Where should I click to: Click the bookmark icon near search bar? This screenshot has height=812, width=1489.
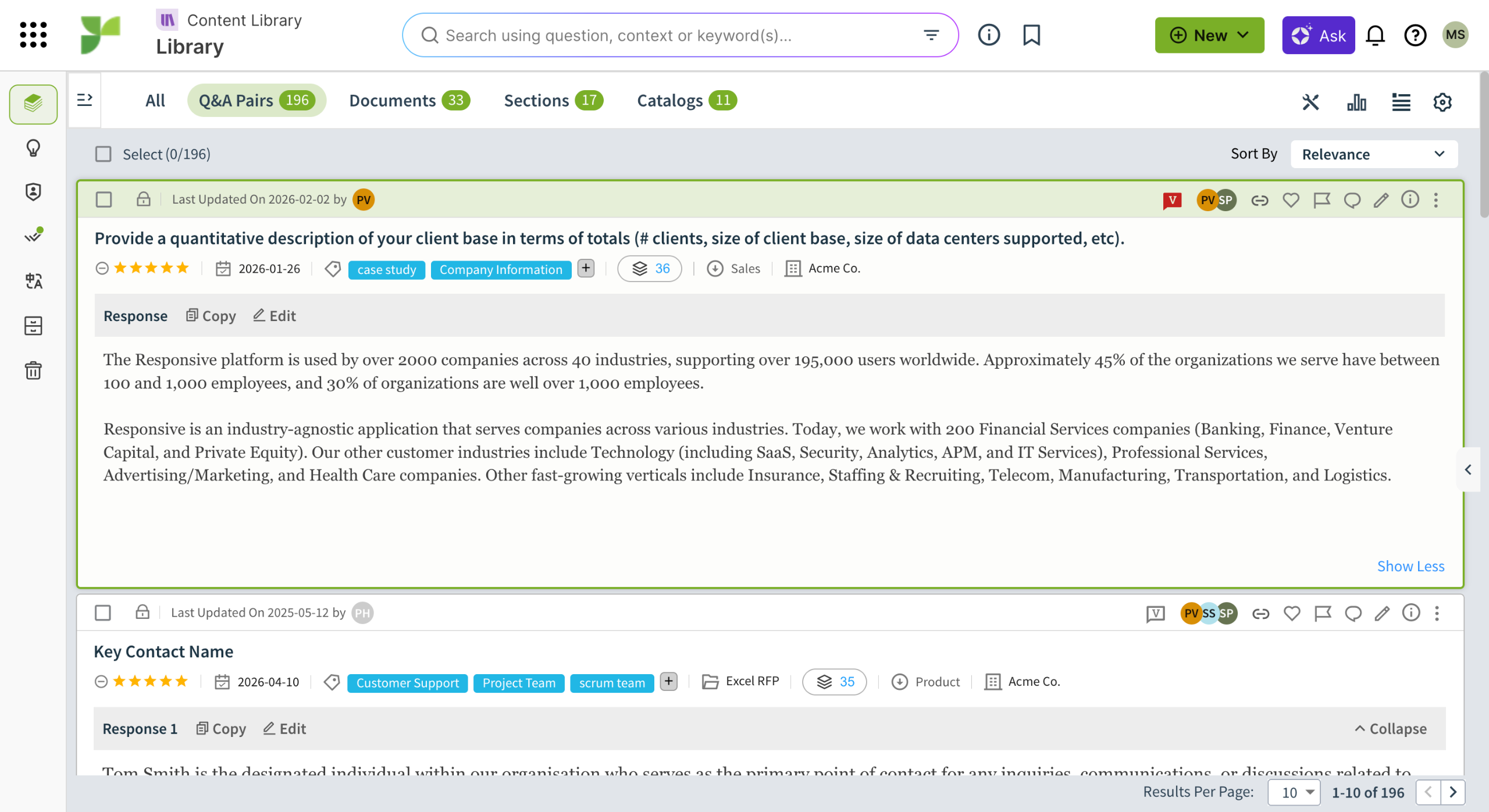click(1031, 35)
